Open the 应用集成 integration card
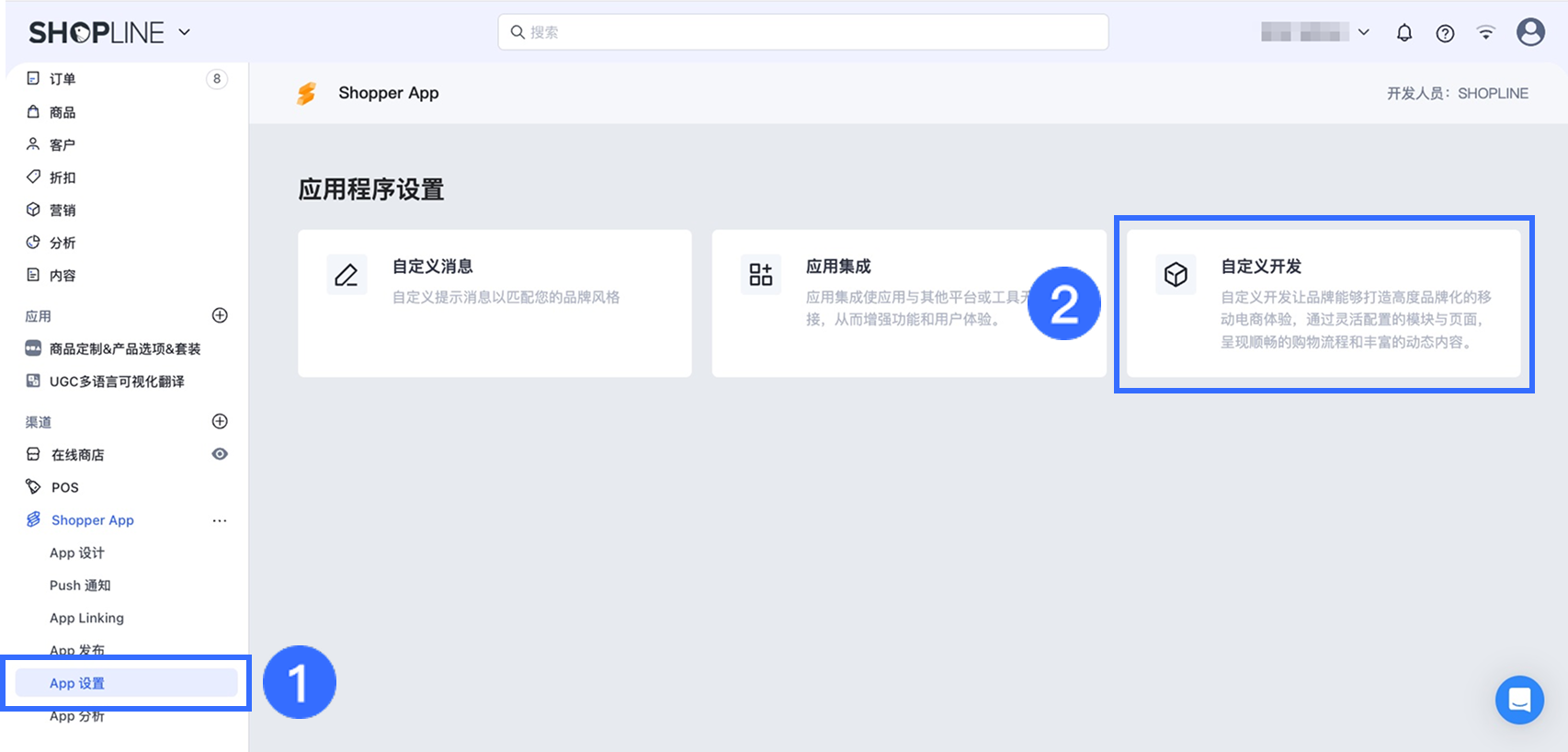1568x752 pixels. coord(909,303)
